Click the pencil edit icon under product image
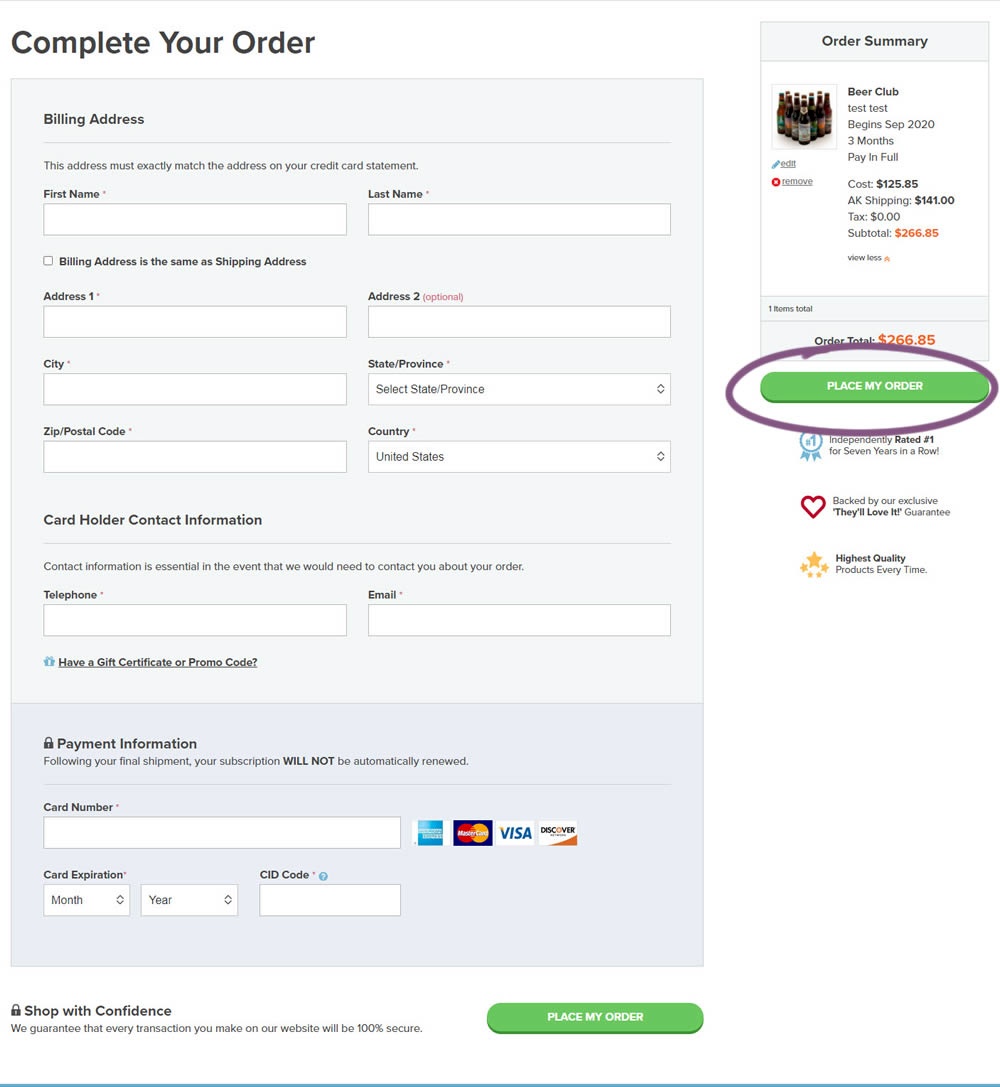The height and width of the screenshot is (1087, 1000). [x=776, y=164]
